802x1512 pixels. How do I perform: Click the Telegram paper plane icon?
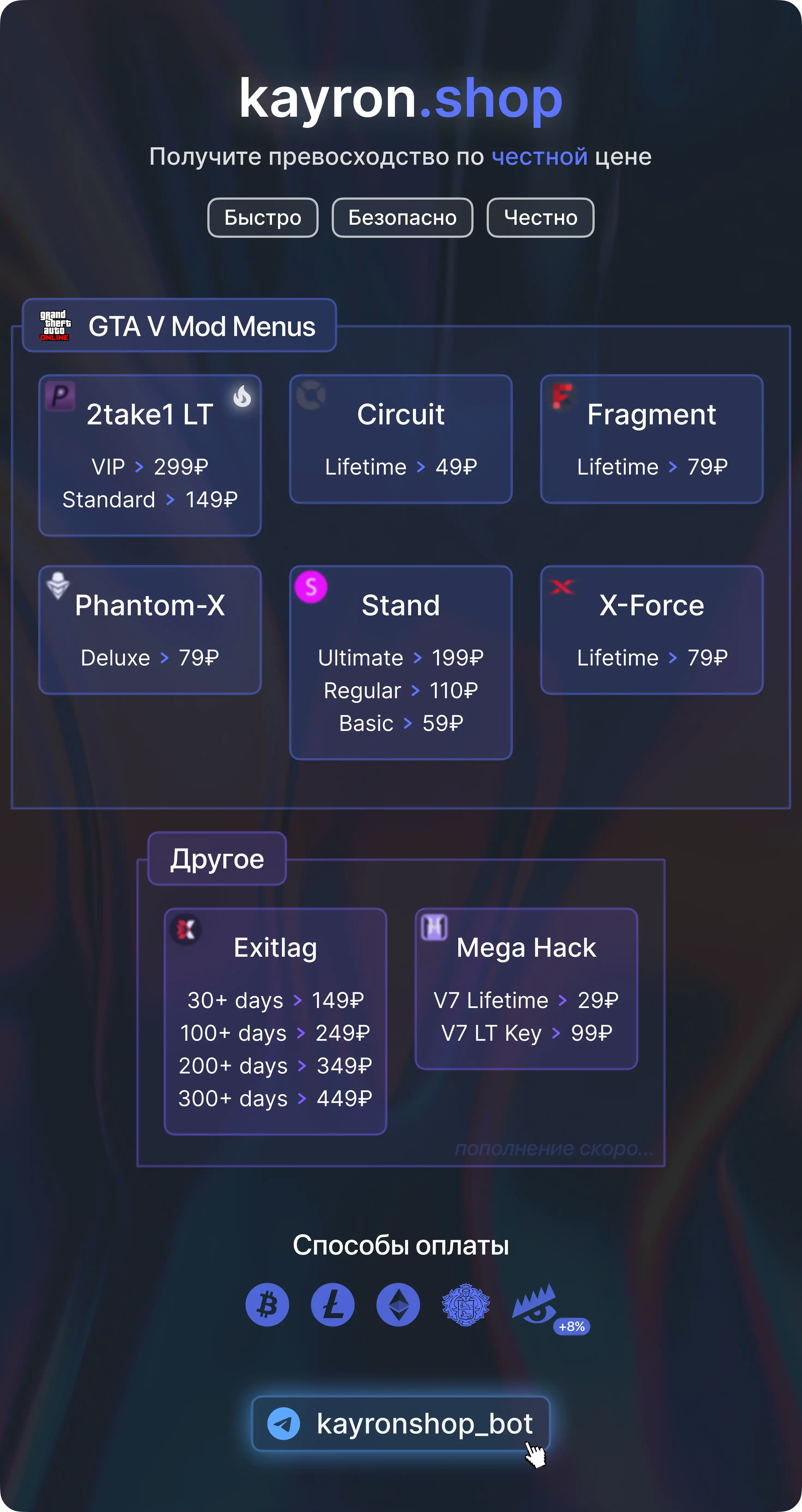click(x=284, y=1423)
